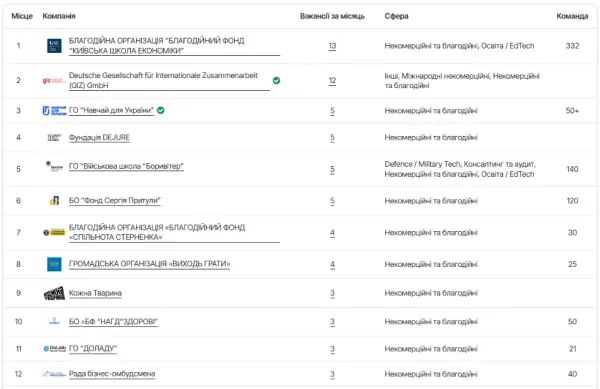
Task: Click team size 120 cell
Action: (572, 201)
